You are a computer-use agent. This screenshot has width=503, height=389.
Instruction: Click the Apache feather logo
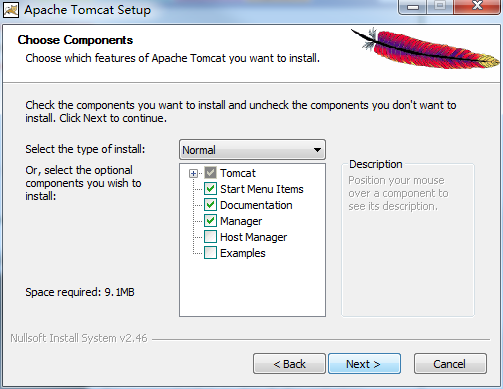point(425,49)
